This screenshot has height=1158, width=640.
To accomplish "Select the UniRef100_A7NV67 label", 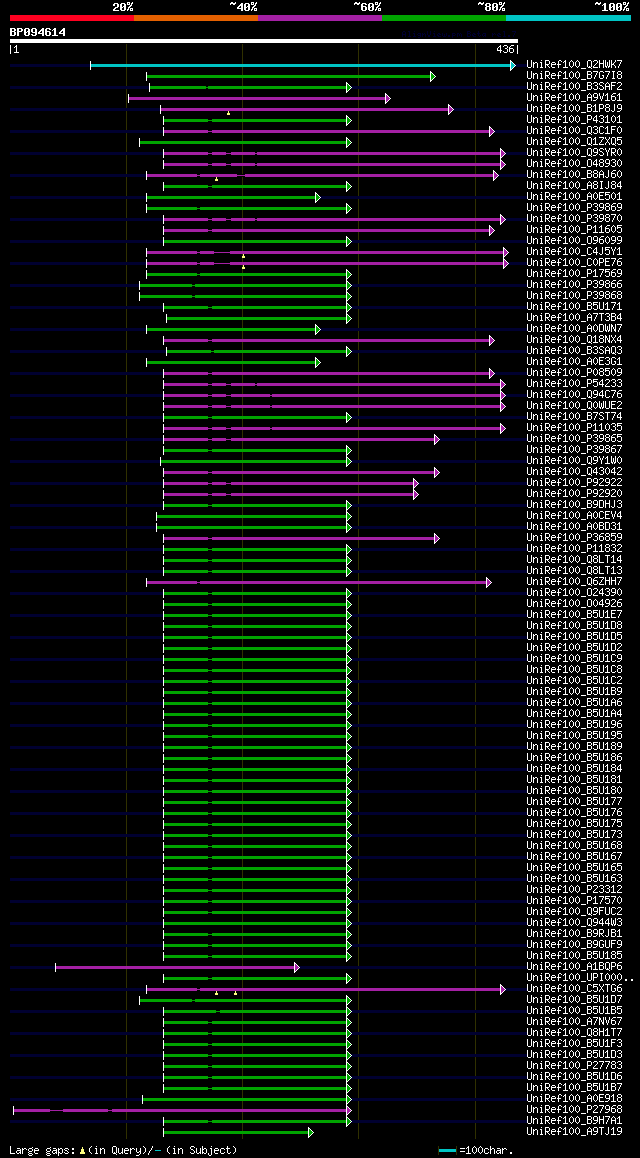I will [574, 1022].
